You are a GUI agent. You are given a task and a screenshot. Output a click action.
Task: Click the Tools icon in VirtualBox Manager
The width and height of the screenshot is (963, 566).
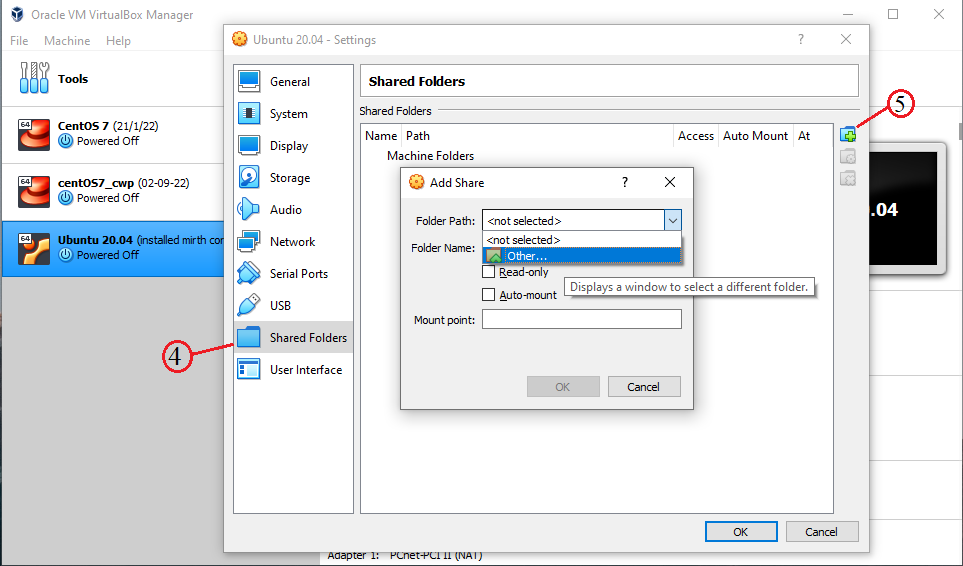pos(34,78)
